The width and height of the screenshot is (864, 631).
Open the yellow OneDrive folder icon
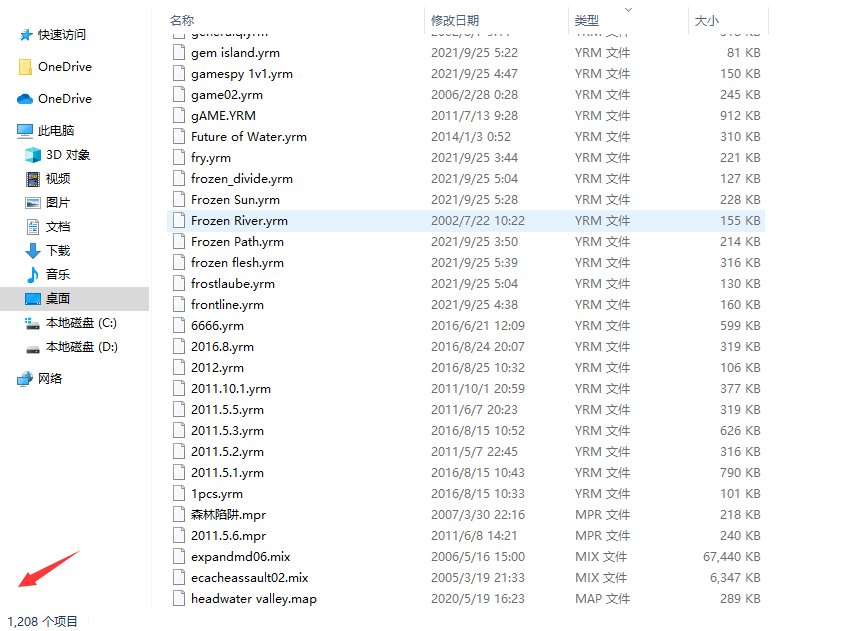25,67
